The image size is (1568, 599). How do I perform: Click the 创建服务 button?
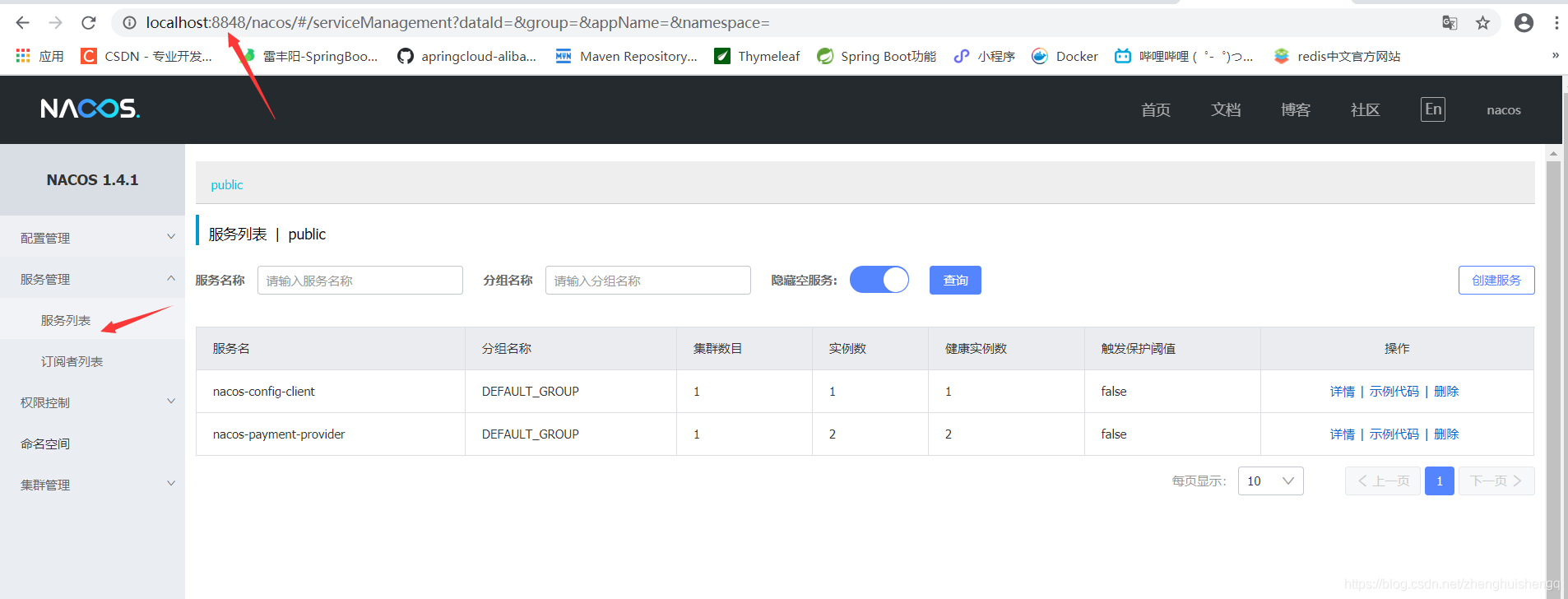[1496, 280]
